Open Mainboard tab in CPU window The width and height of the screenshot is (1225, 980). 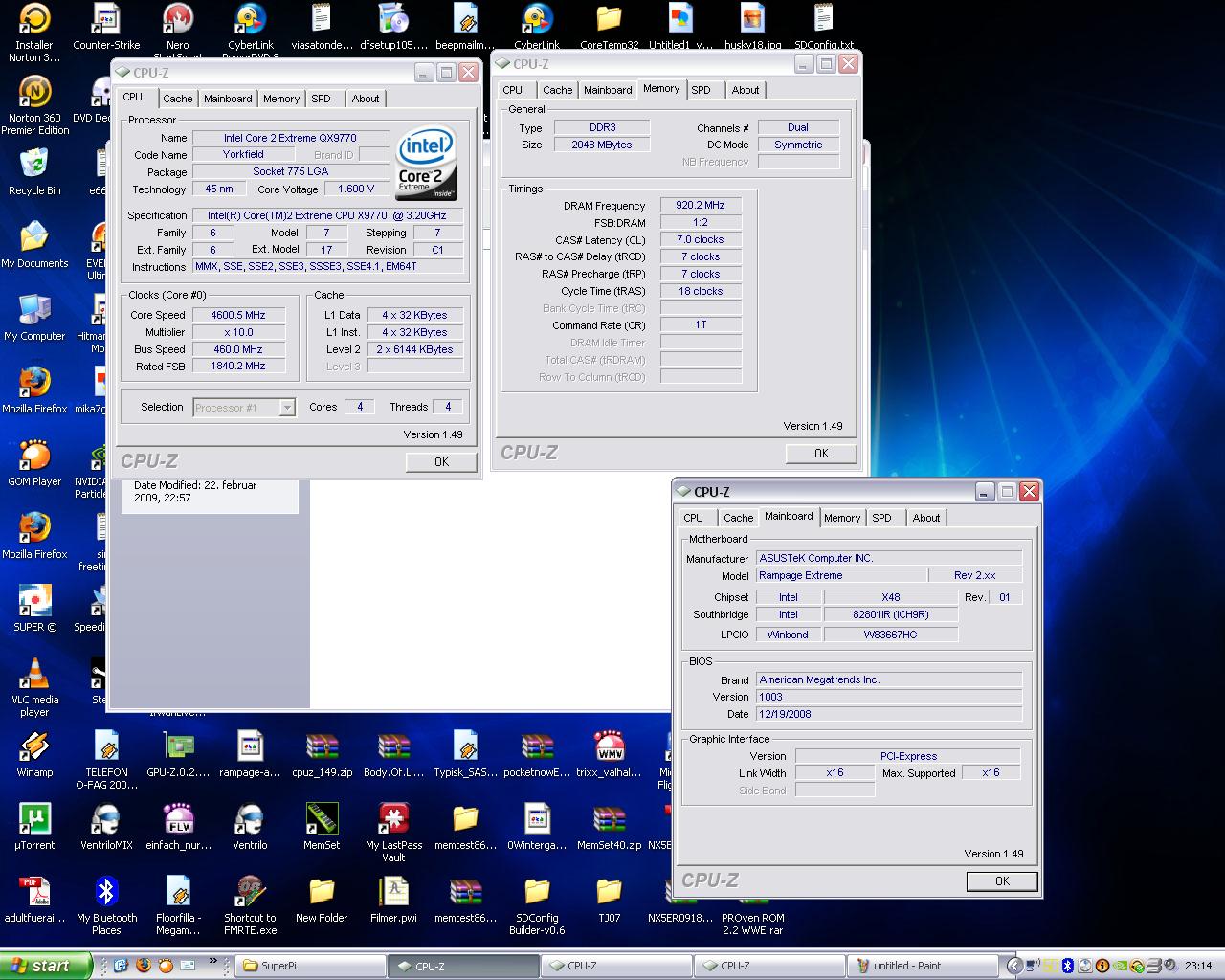coord(228,99)
